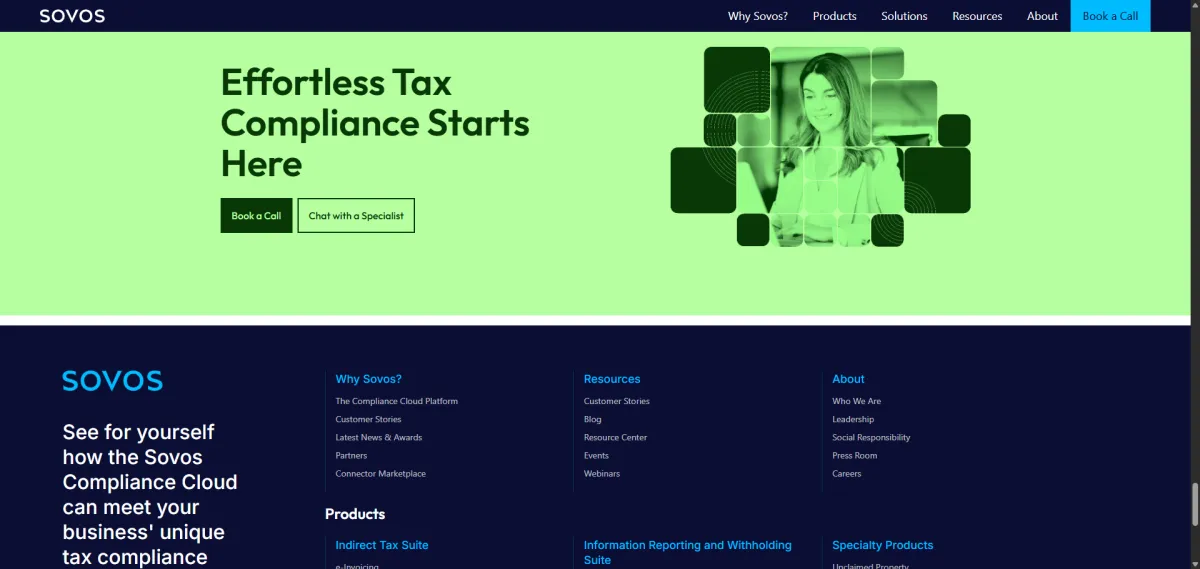This screenshot has height=569, width=1200.
Task: Open the Careers footer link
Action: tap(846, 473)
